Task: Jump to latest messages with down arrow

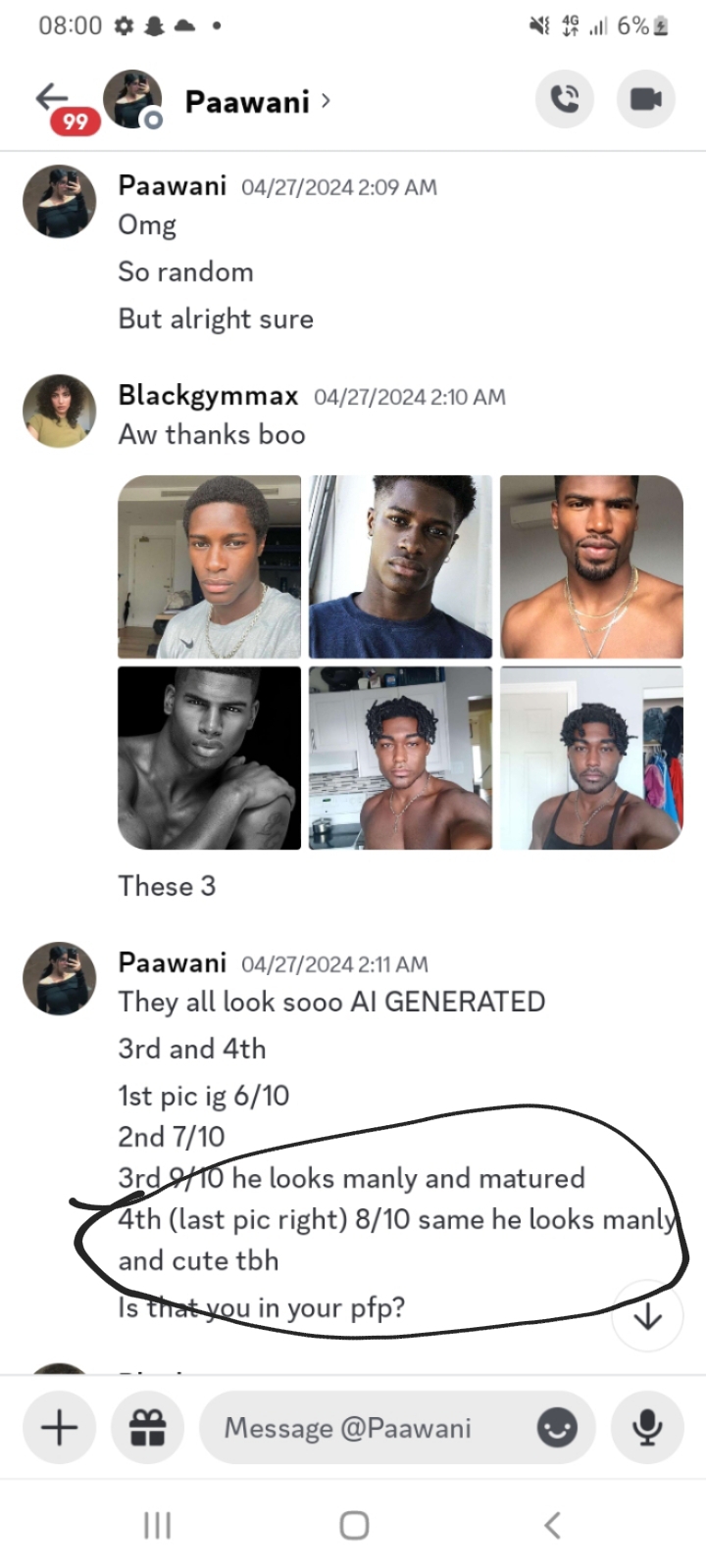Action: pos(647,1317)
